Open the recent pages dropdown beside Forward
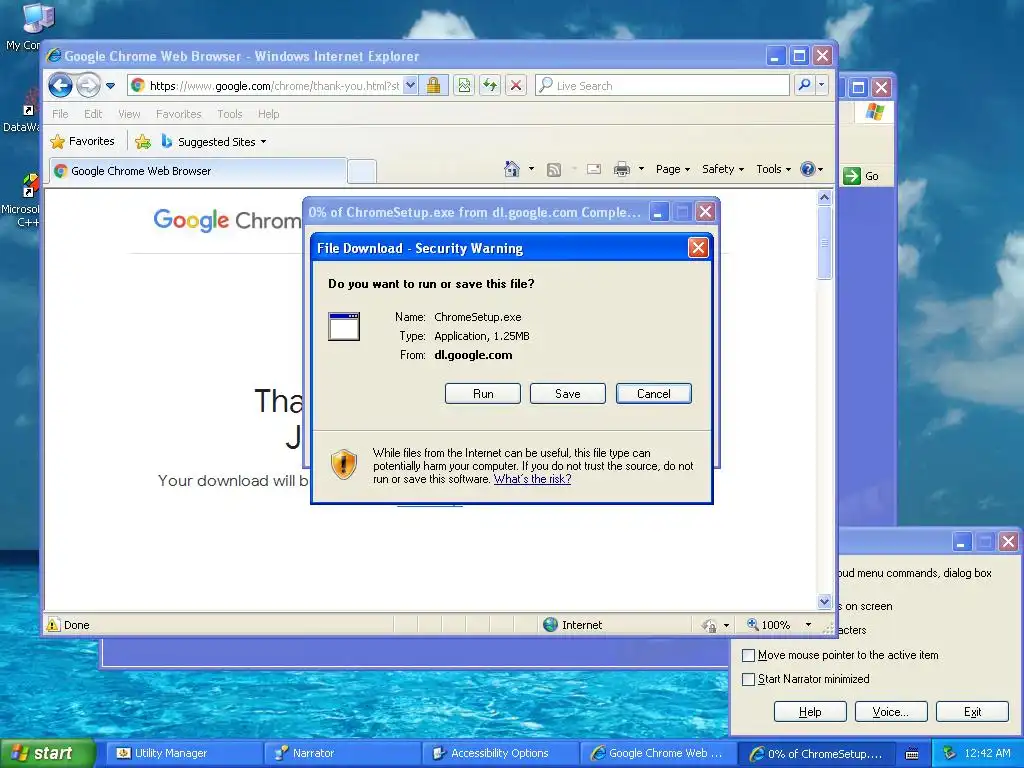The height and width of the screenshot is (768, 1024). pos(110,86)
